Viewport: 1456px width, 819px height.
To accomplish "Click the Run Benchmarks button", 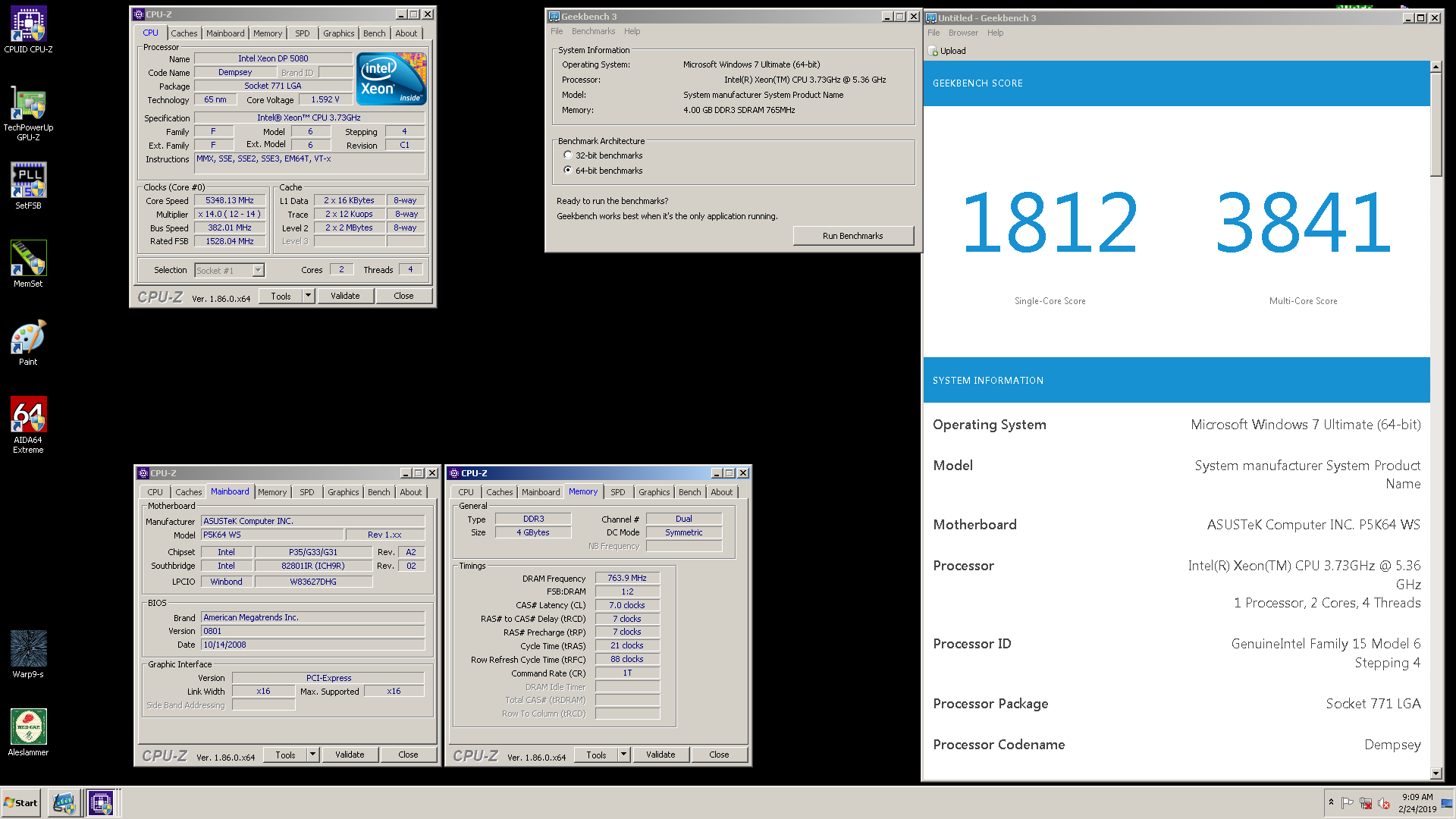I will point(852,236).
